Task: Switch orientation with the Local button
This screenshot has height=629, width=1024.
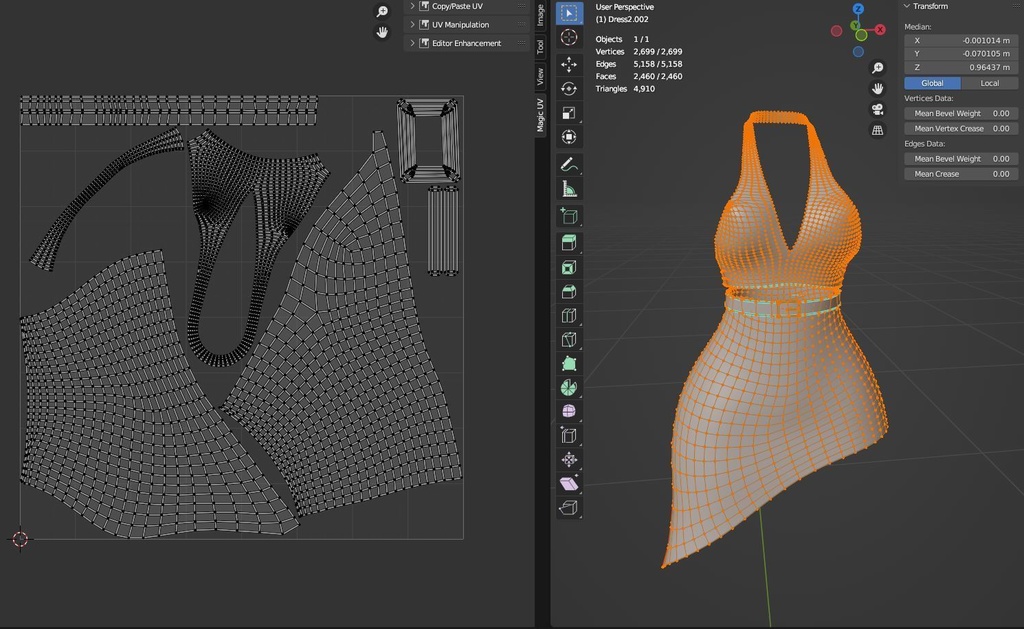Action: coord(990,83)
